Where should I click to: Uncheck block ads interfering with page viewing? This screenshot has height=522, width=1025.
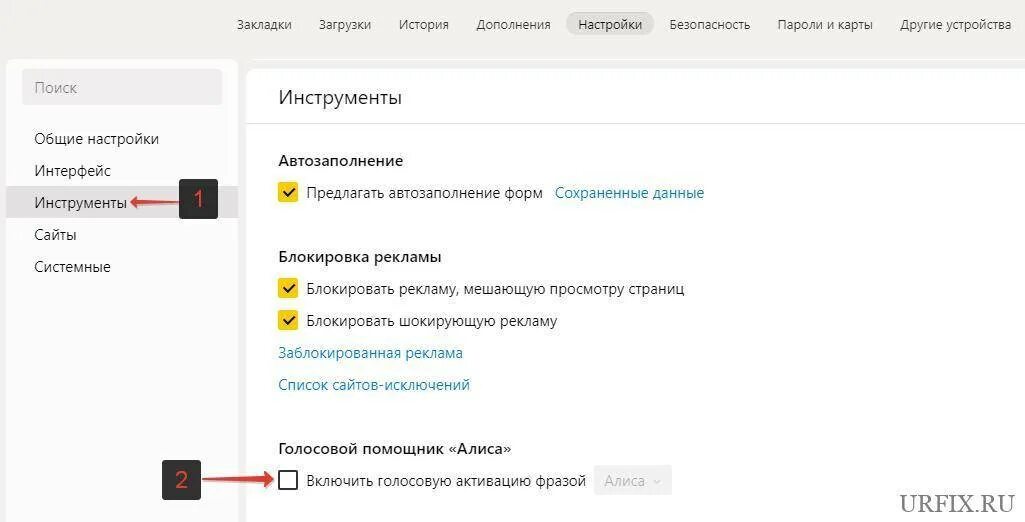(x=288, y=289)
